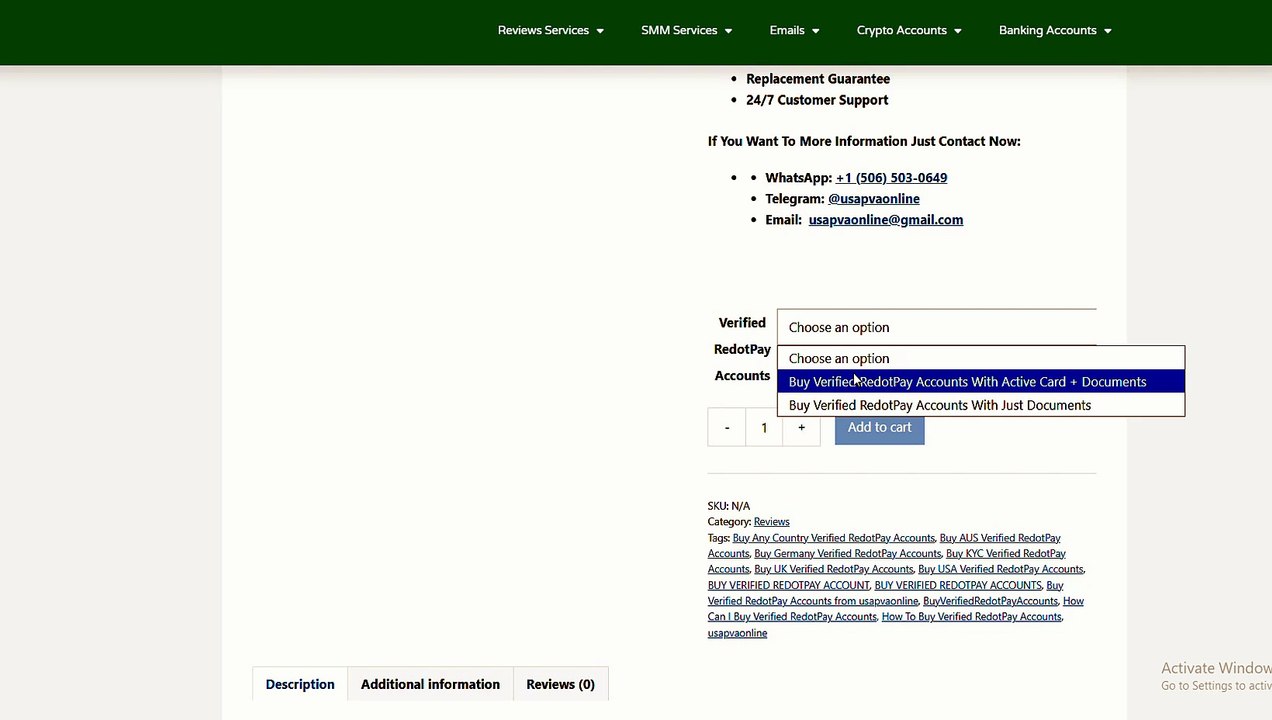1272x720 pixels.
Task: Open tag BuyVerifiedRedotPayAccounts
Action: pyautogui.click(x=990, y=601)
